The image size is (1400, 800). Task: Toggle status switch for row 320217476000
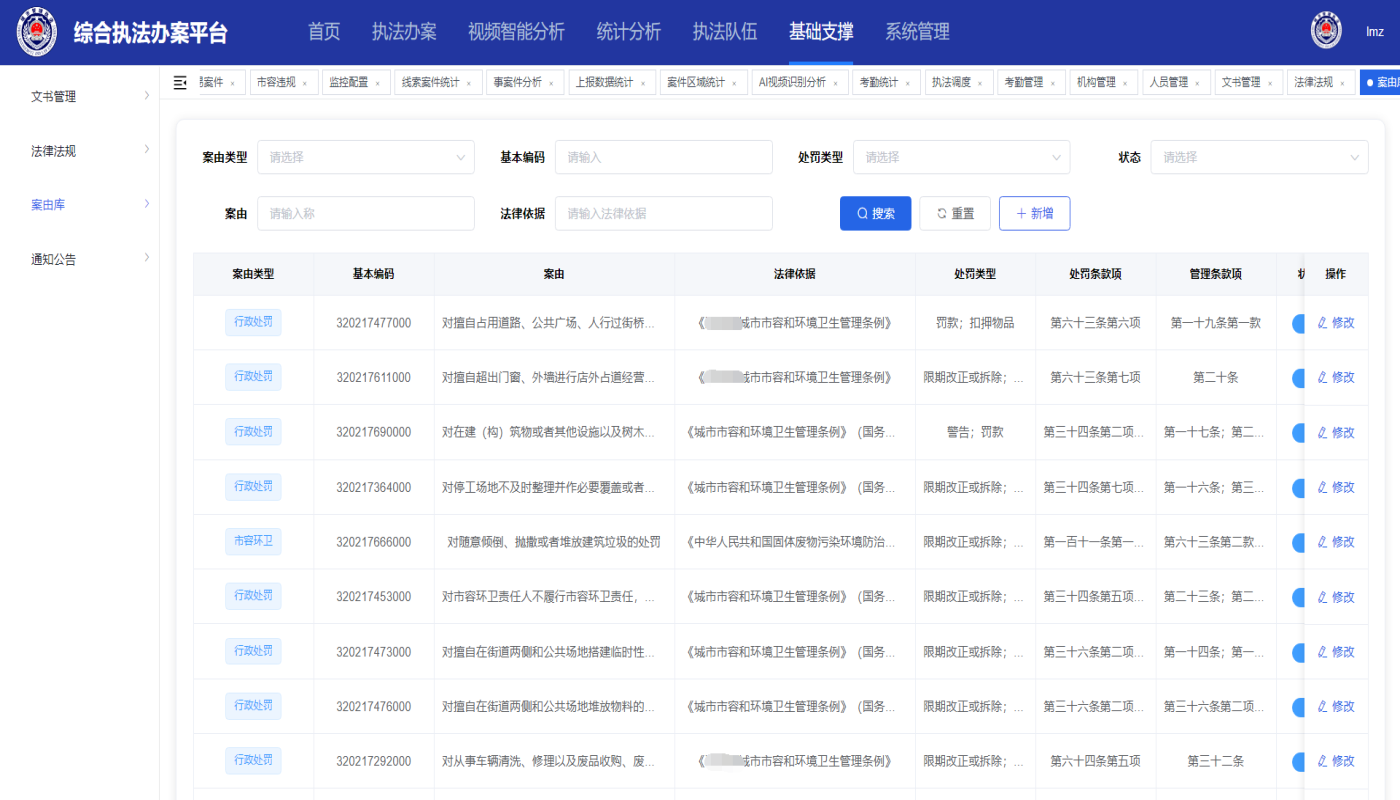(x=1298, y=707)
